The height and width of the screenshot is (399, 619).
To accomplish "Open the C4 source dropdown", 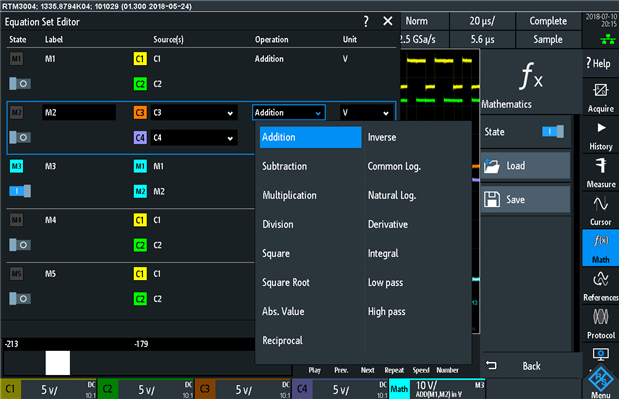I will click(194, 138).
